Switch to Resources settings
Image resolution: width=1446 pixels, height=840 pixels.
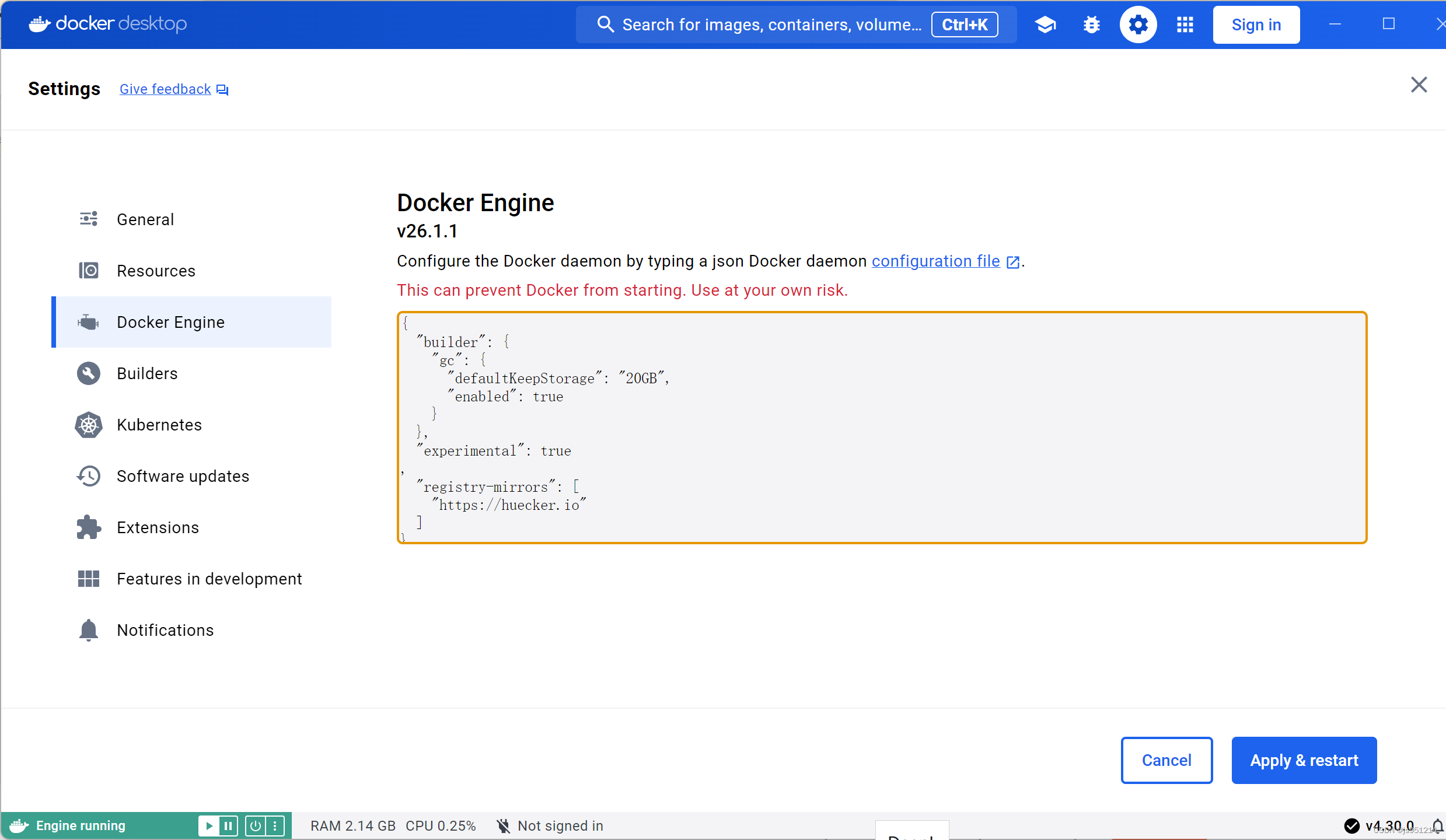156,271
